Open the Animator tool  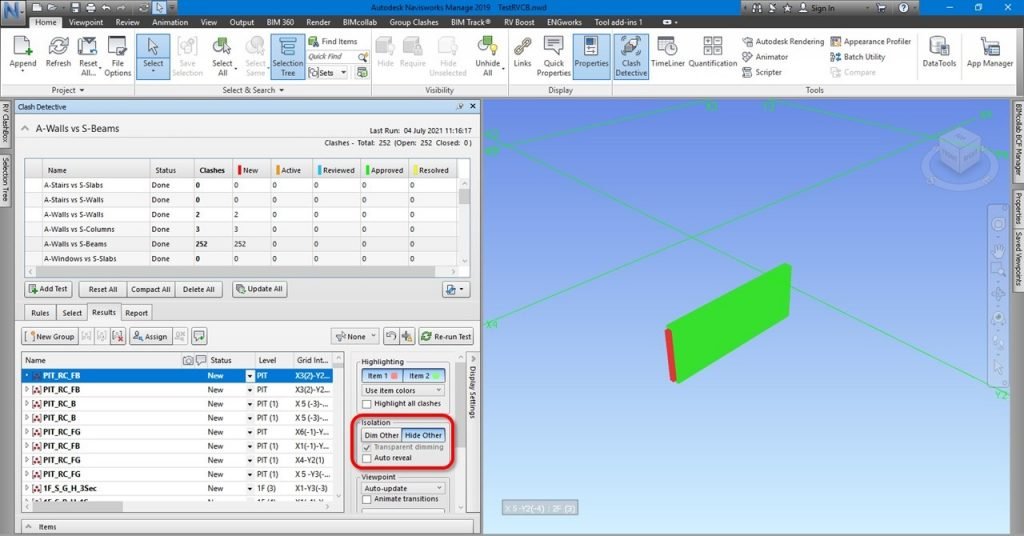pos(765,57)
